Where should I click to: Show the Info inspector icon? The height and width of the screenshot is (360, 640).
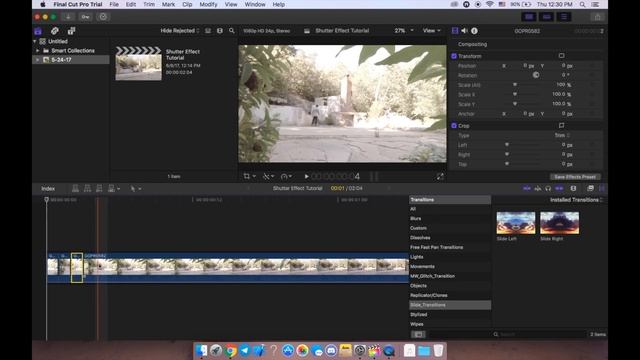point(474,31)
